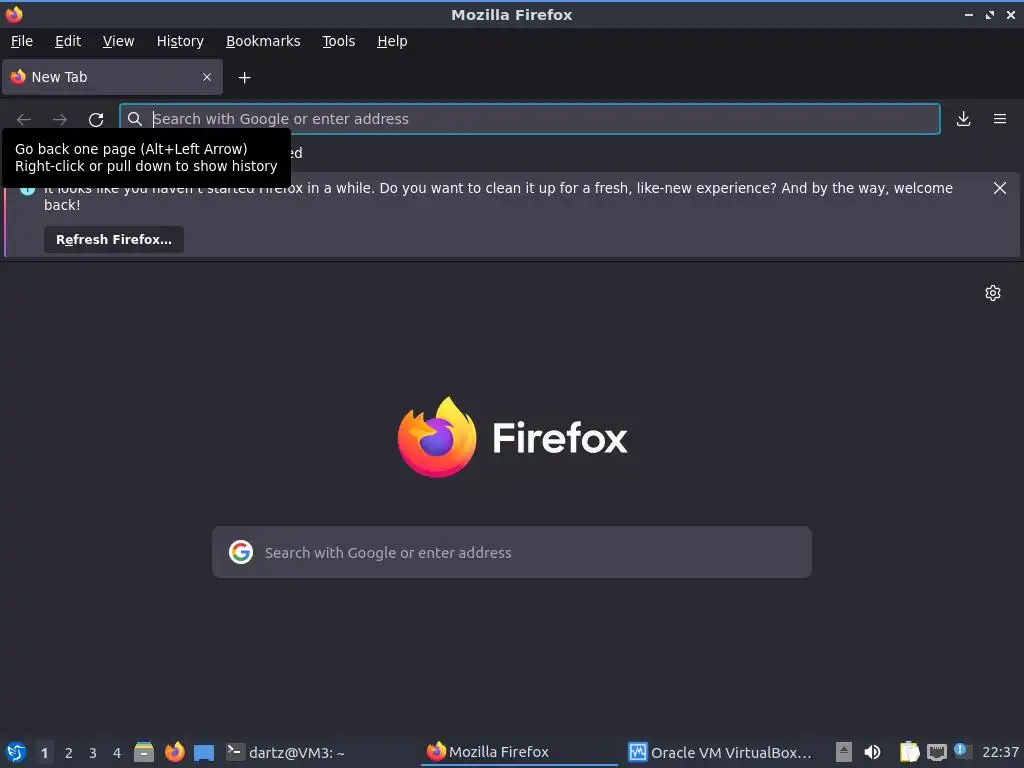This screenshot has width=1024, height=768.
Task: Open the volume control tray icon
Action: coord(872,752)
